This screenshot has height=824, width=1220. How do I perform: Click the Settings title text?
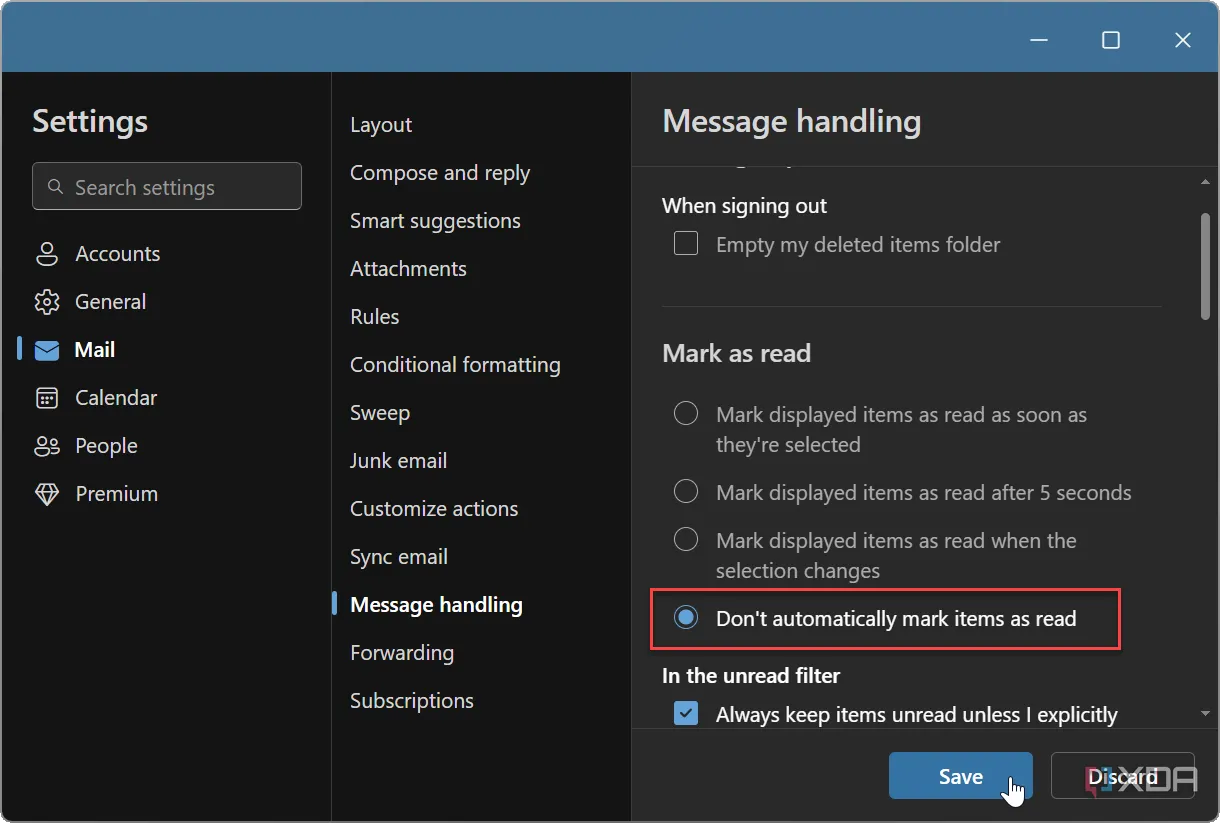pos(90,121)
